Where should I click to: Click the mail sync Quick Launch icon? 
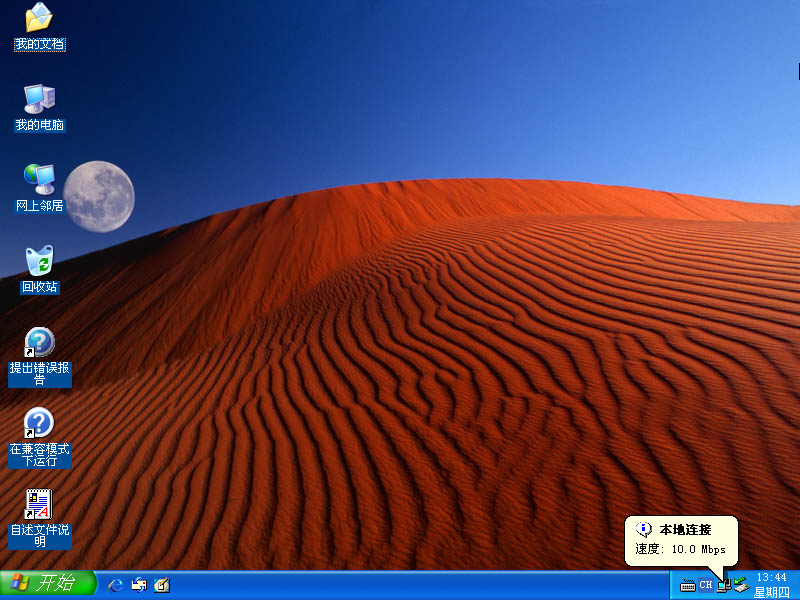coord(139,585)
